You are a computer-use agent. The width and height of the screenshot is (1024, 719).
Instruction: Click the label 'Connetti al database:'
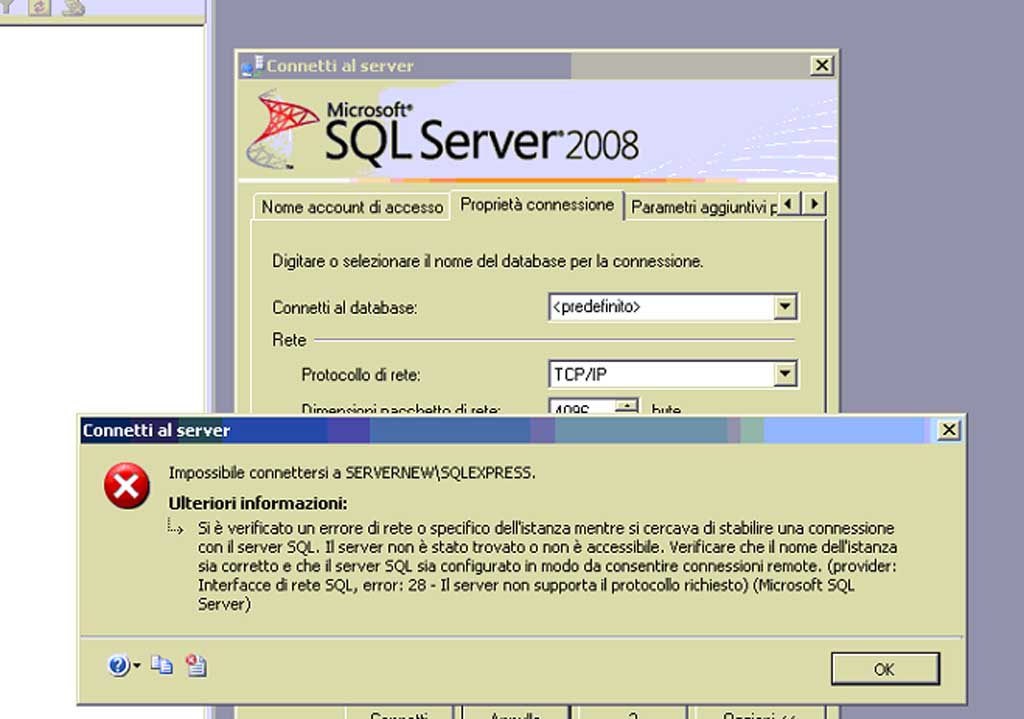coord(345,308)
